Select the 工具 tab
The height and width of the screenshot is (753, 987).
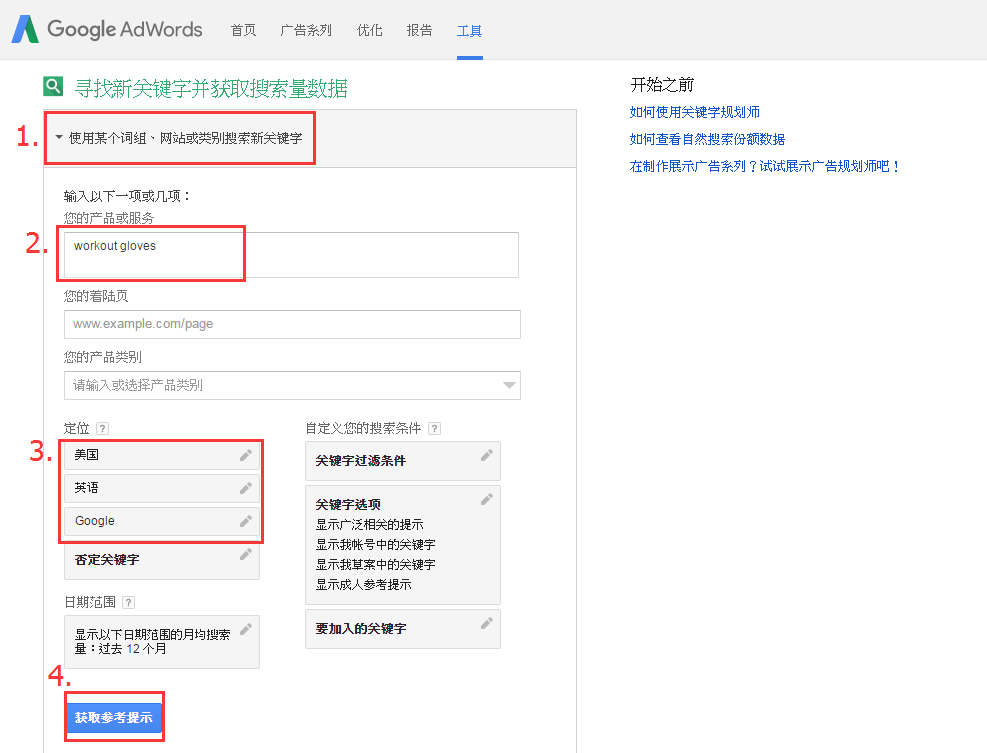point(470,31)
